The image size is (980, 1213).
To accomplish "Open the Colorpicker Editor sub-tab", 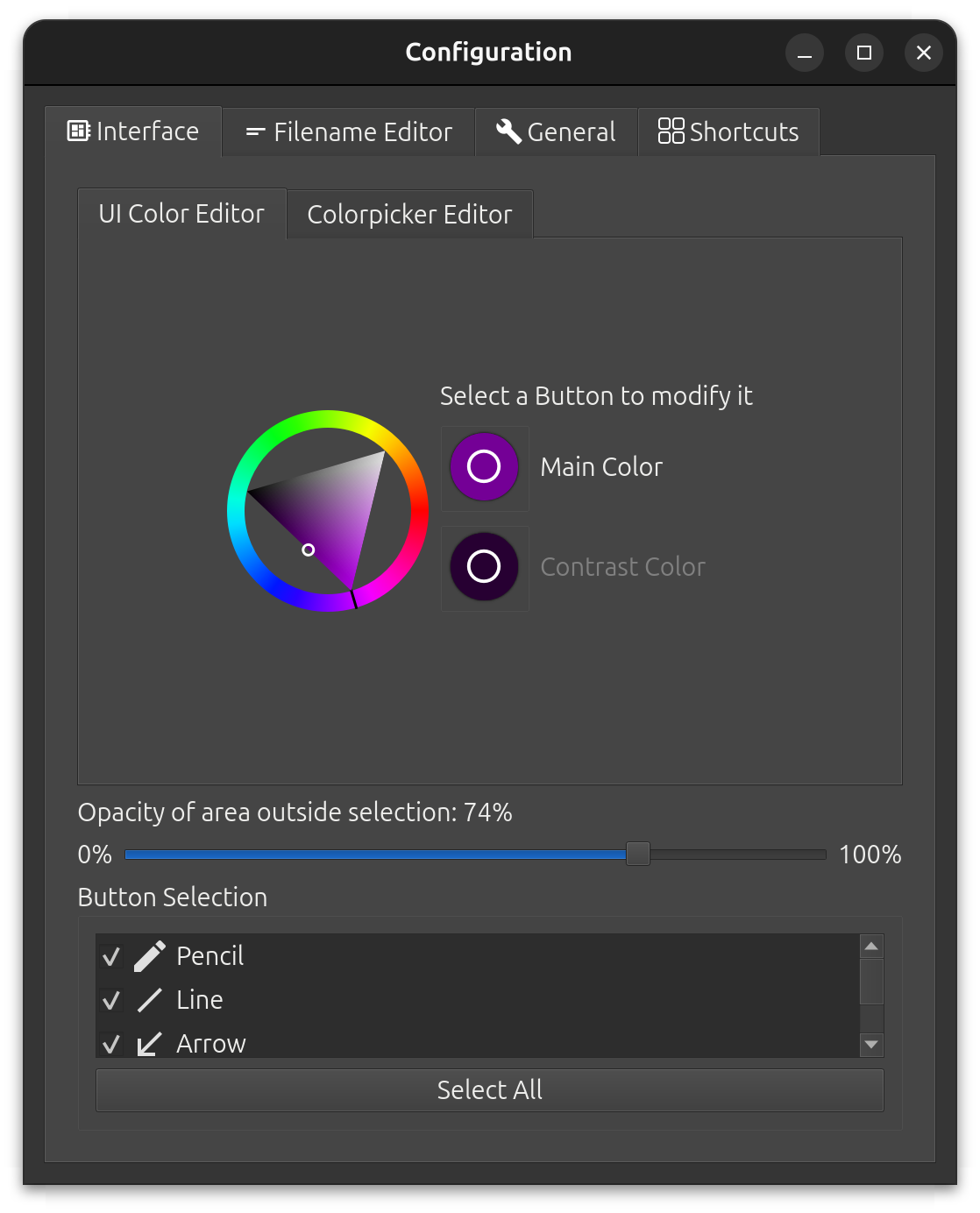I will [x=409, y=215].
